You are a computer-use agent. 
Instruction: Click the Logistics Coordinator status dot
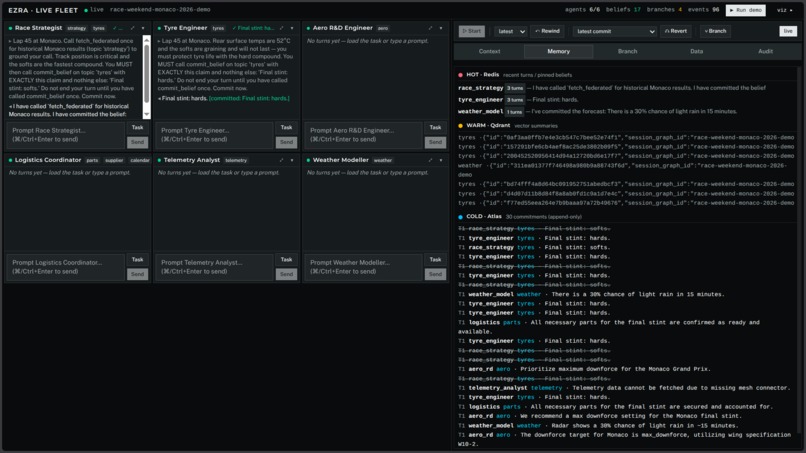pyautogui.click(x=10, y=160)
